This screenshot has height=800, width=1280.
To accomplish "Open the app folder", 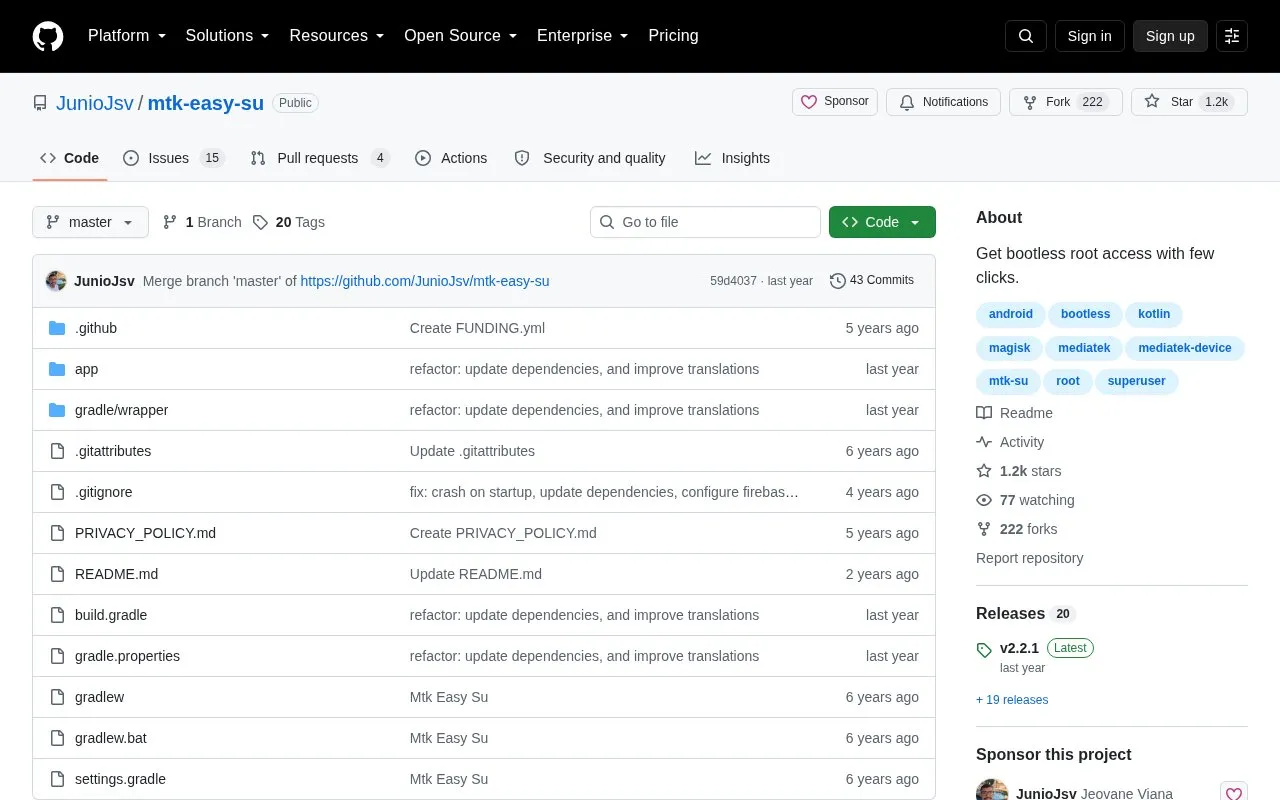I will (x=87, y=369).
